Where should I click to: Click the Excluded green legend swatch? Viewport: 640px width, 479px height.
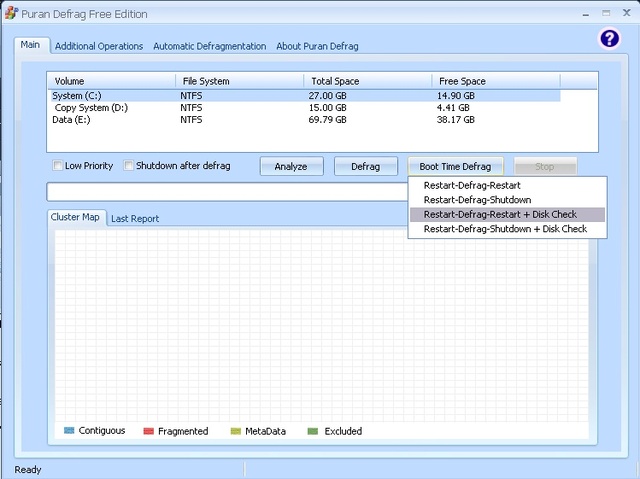tap(313, 431)
